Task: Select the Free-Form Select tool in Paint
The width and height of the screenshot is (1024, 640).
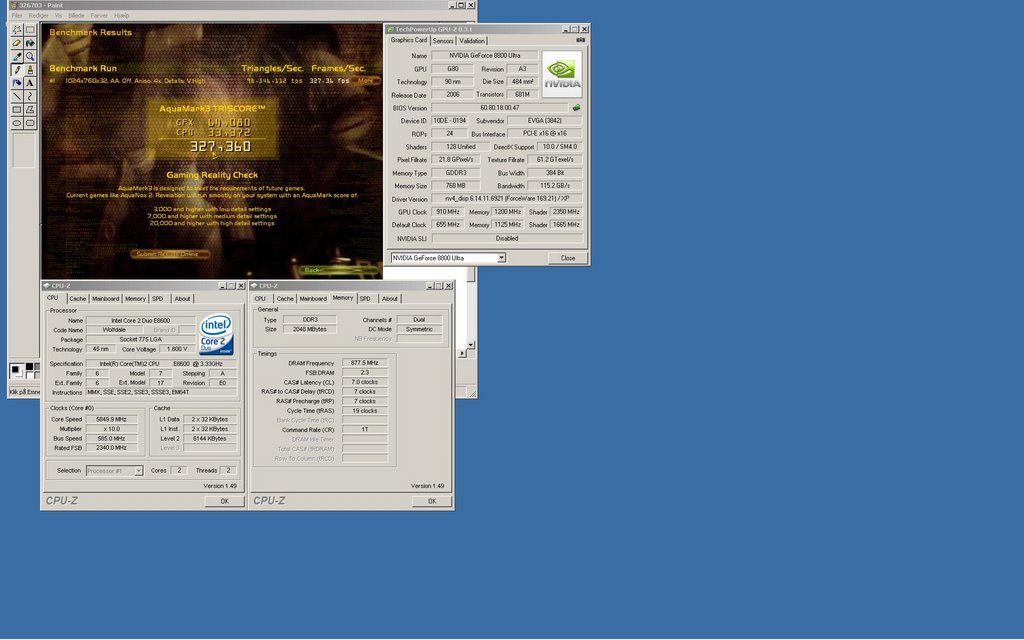Action: 17,30
